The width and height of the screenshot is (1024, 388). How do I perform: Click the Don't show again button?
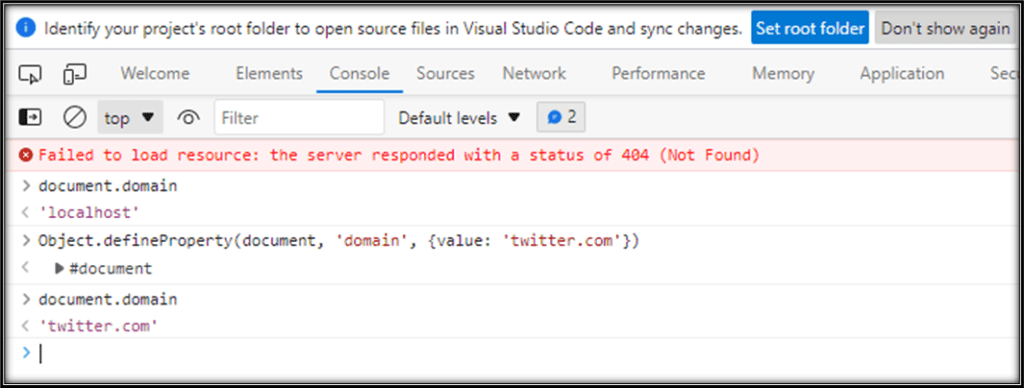click(945, 28)
